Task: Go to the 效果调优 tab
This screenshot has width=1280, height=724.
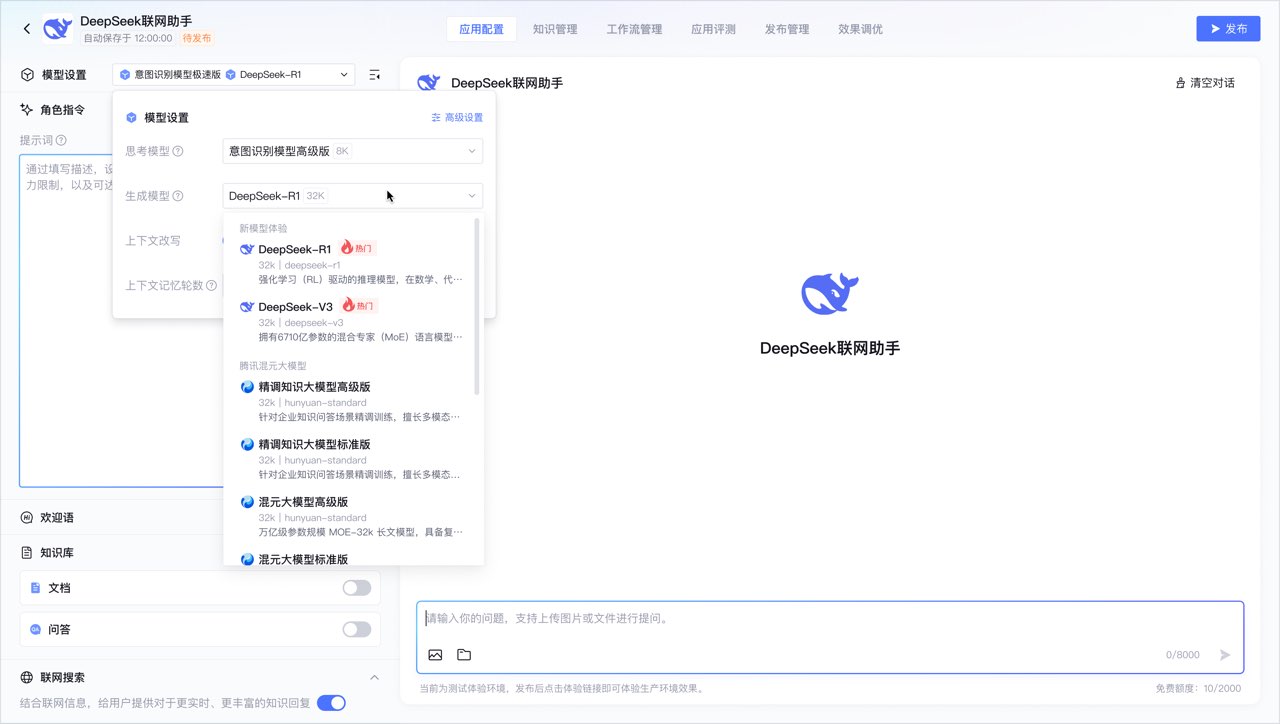Action: pos(861,29)
